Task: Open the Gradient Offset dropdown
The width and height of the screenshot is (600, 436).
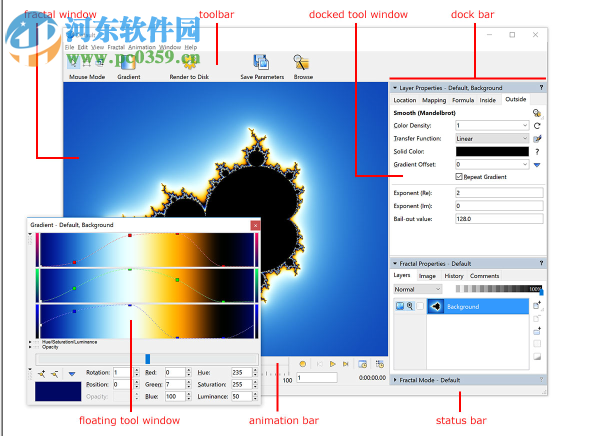Action: click(525, 165)
